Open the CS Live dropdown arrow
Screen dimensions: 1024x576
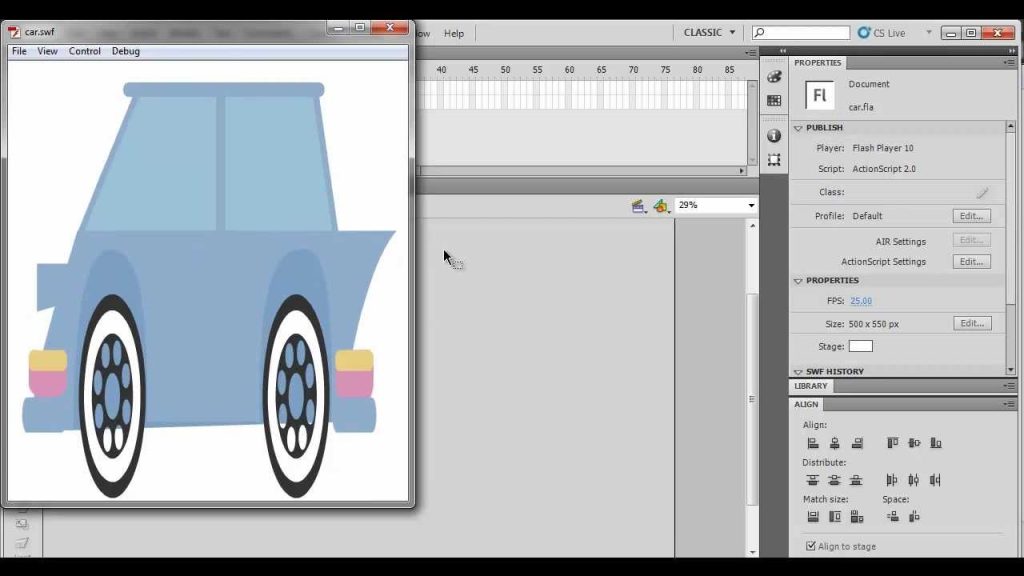point(929,32)
